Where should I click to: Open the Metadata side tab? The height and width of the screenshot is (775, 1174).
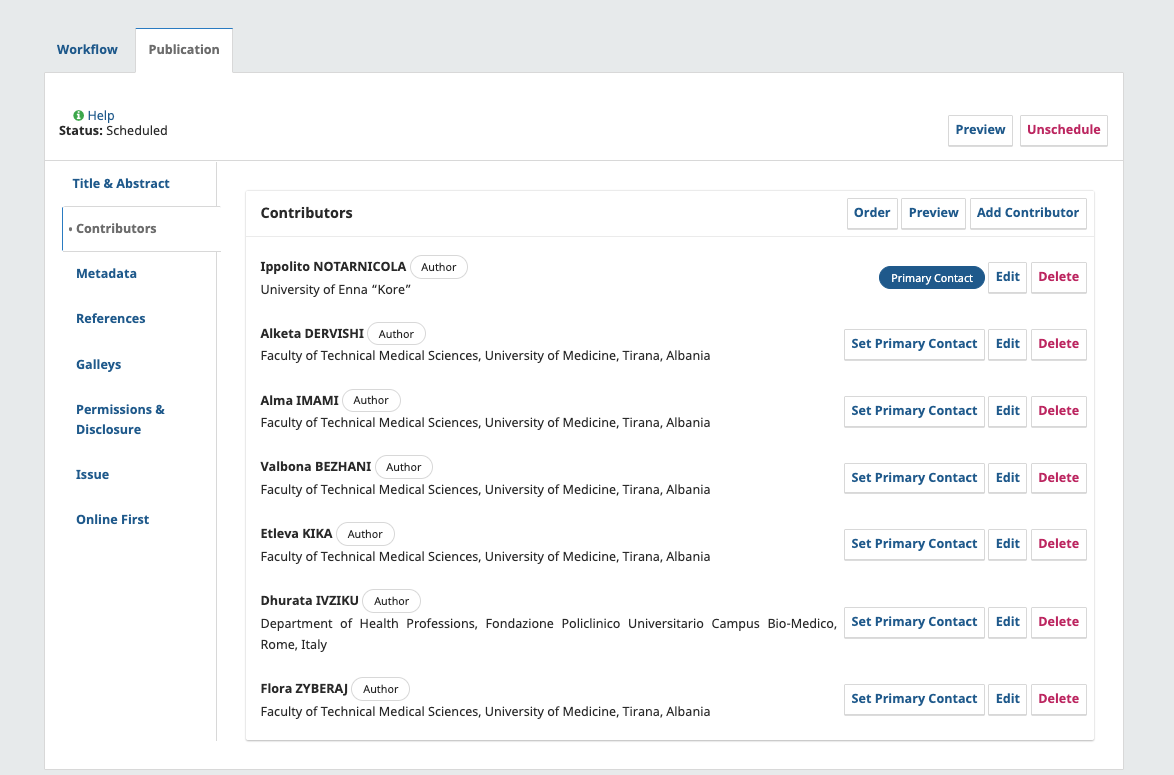point(106,274)
